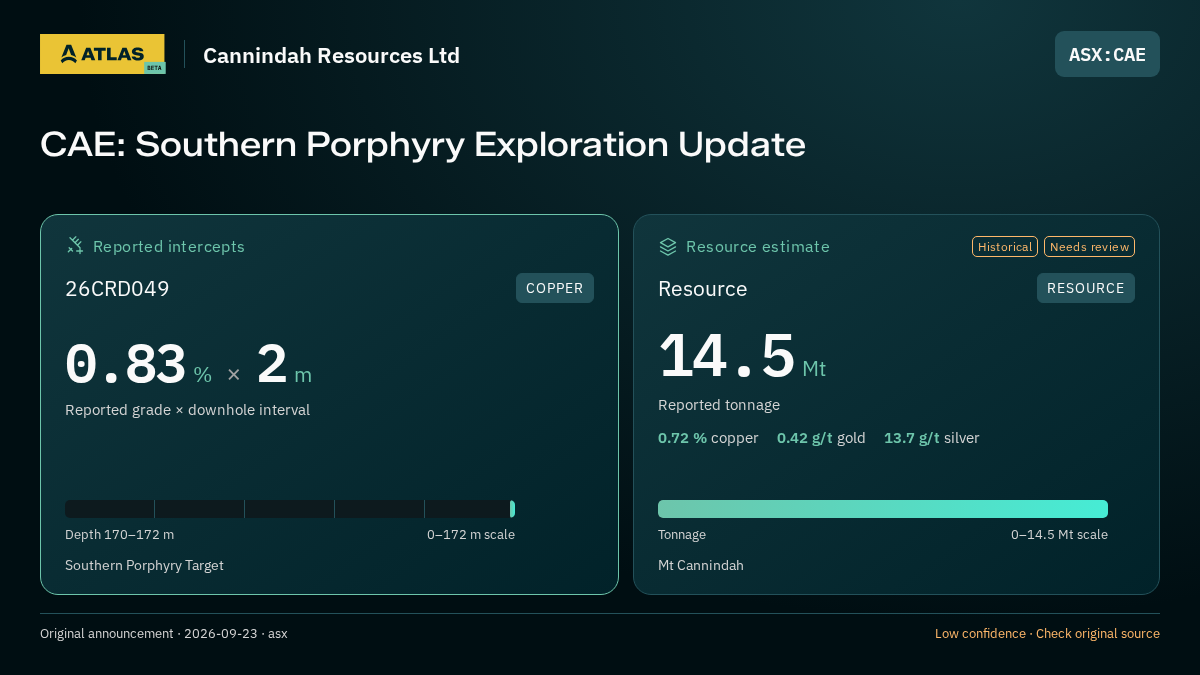Click the 0.83 grade value
The width and height of the screenshot is (1200, 675).
point(125,365)
